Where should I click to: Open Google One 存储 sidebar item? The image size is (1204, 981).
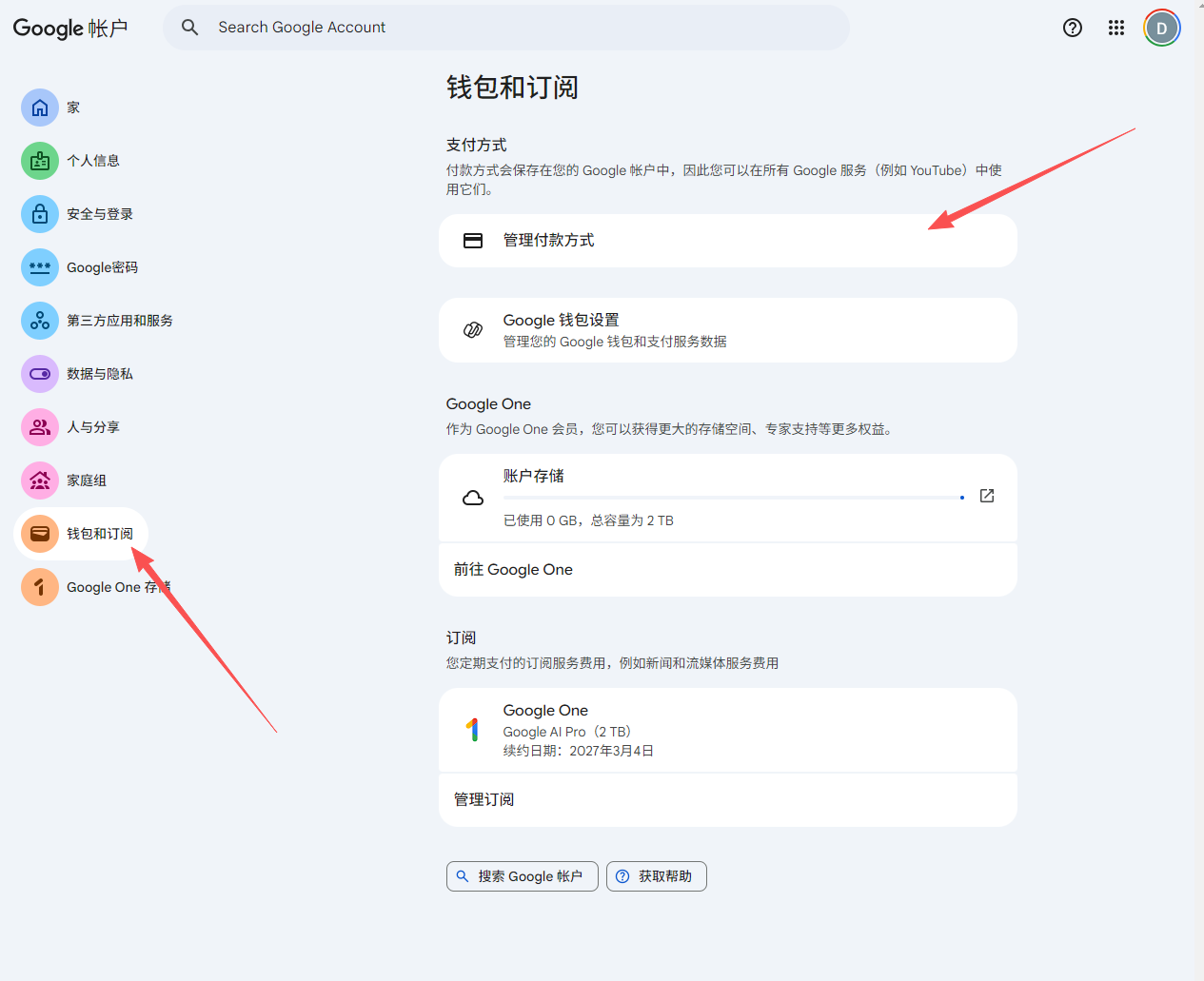click(x=105, y=587)
